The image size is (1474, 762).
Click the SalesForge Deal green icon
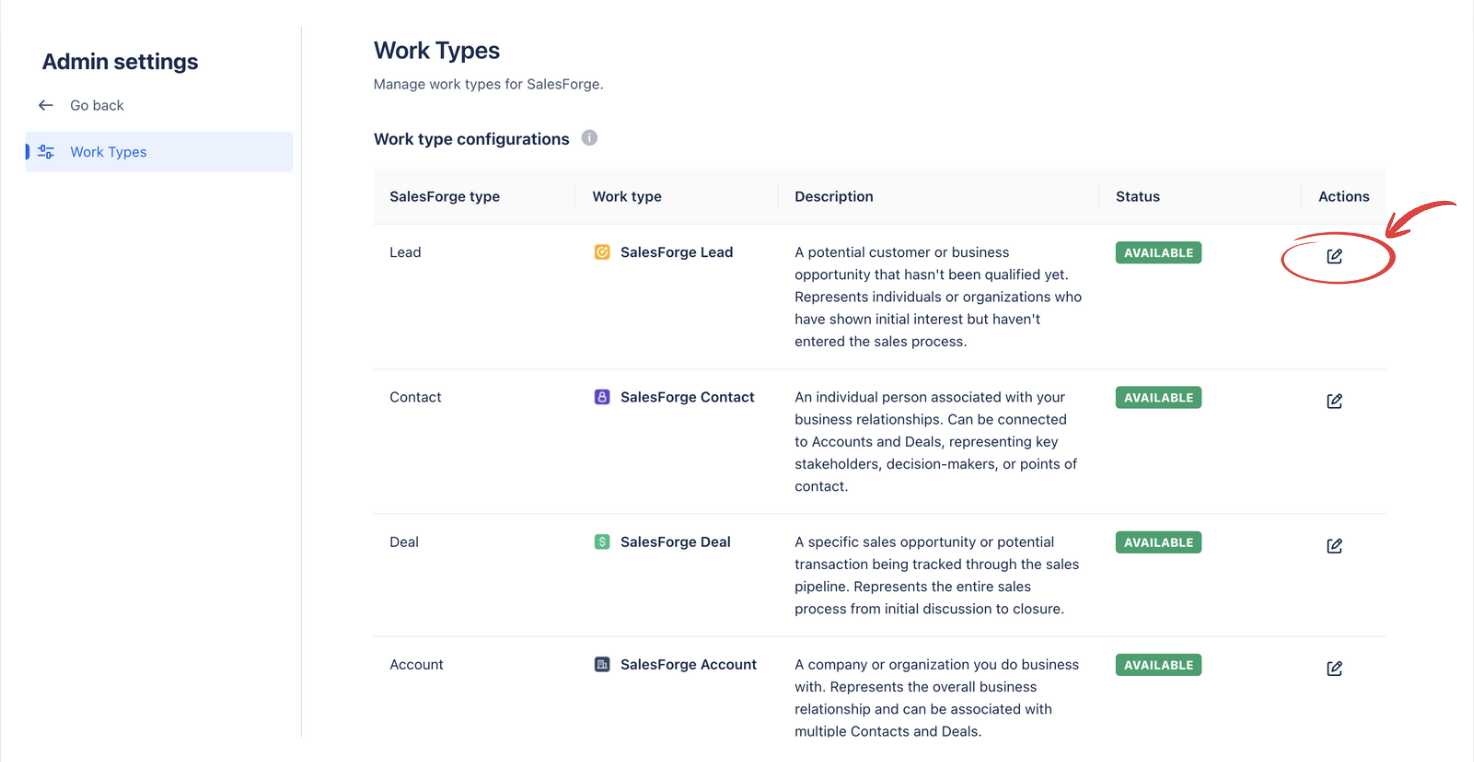pyautogui.click(x=602, y=542)
